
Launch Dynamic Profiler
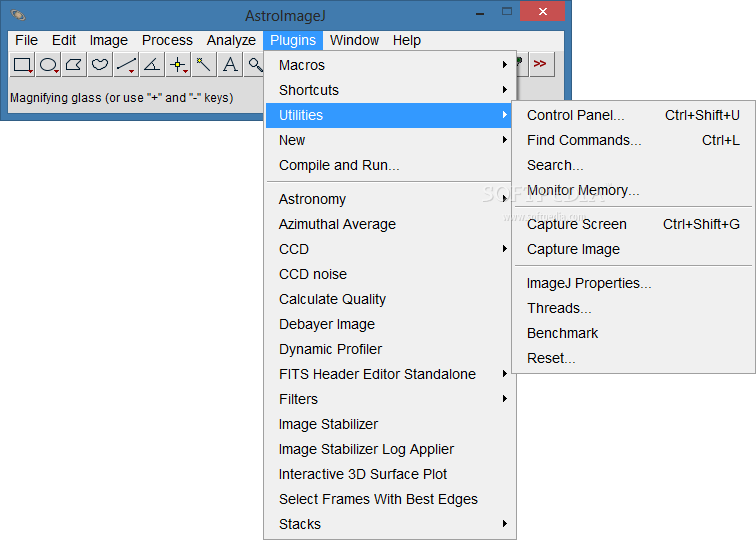tap(391, 349)
